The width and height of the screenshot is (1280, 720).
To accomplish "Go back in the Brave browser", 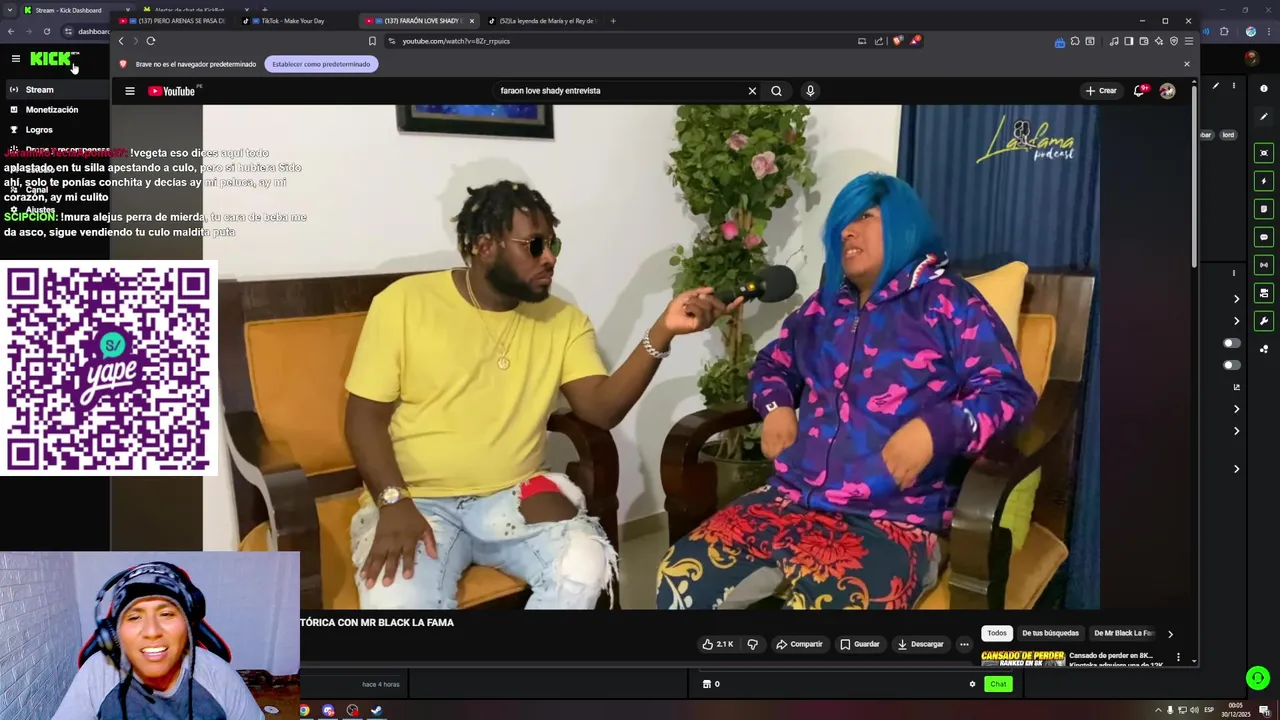I will click(121, 41).
